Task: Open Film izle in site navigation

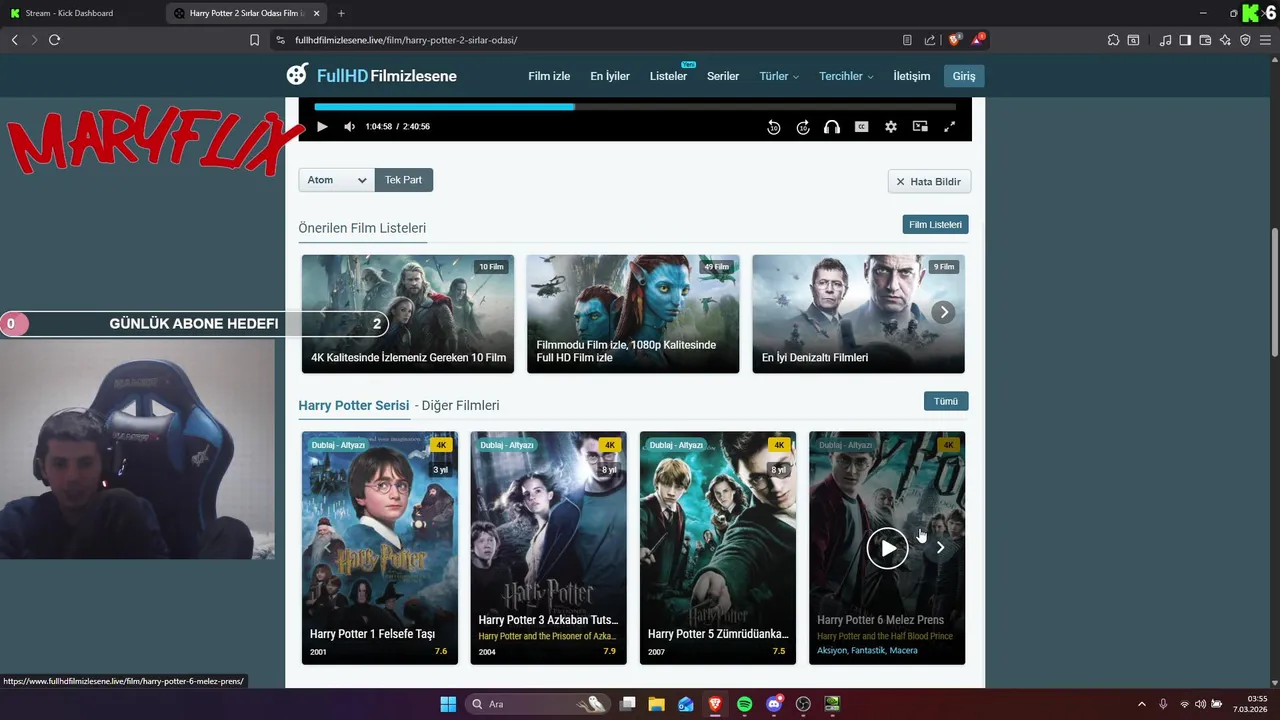Action: 549,76
